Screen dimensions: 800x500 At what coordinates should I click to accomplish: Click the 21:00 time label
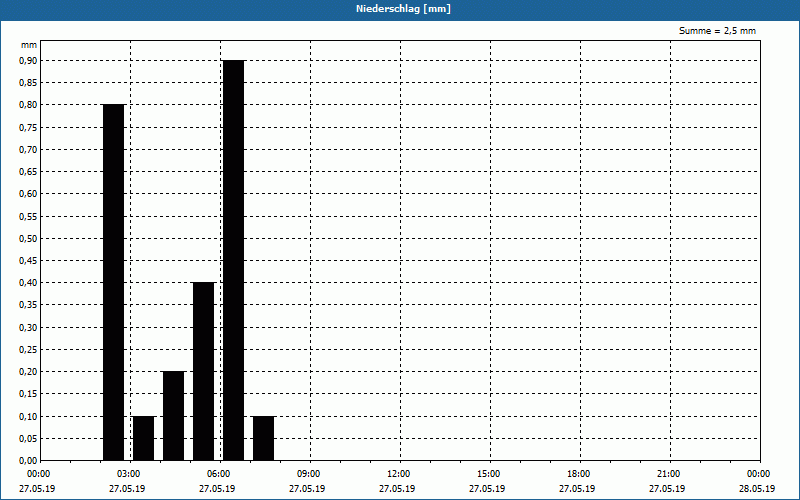[x=668, y=474]
